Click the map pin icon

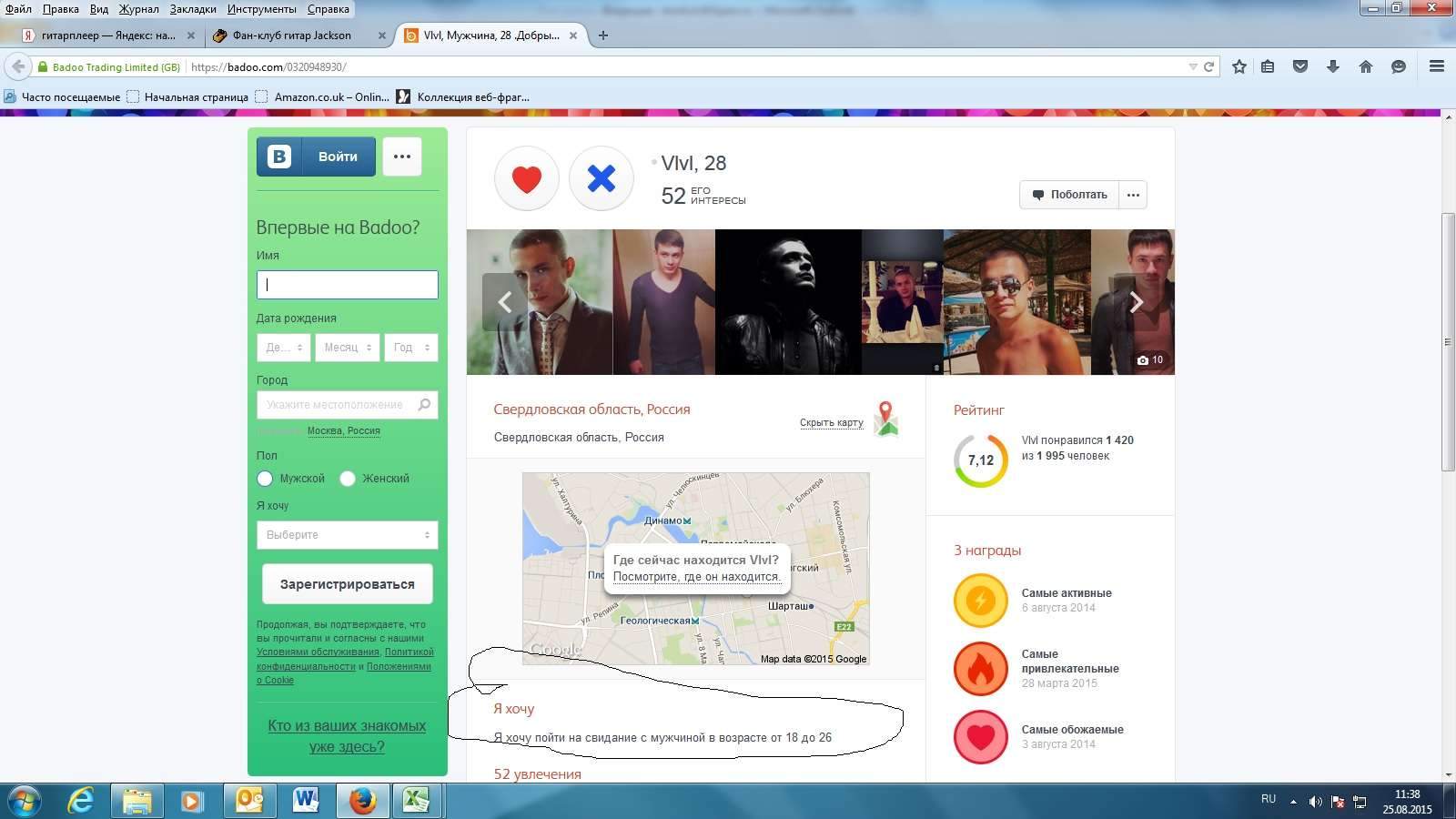[885, 419]
